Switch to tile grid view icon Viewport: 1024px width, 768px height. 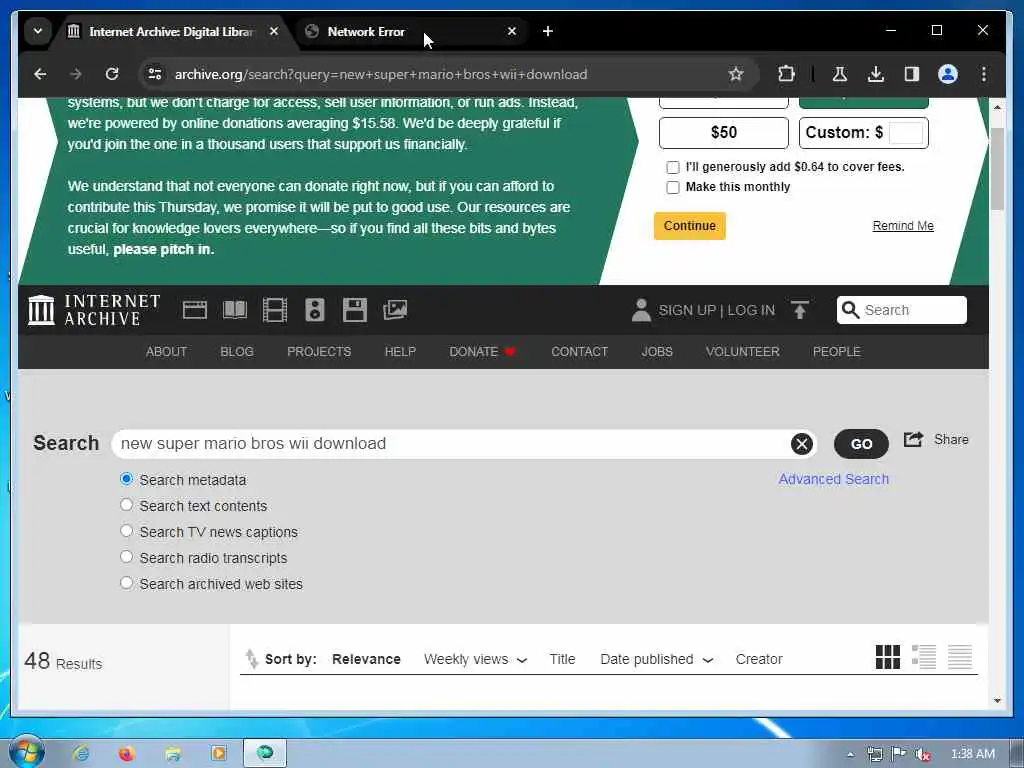pyautogui.click(x=888, y=657)
